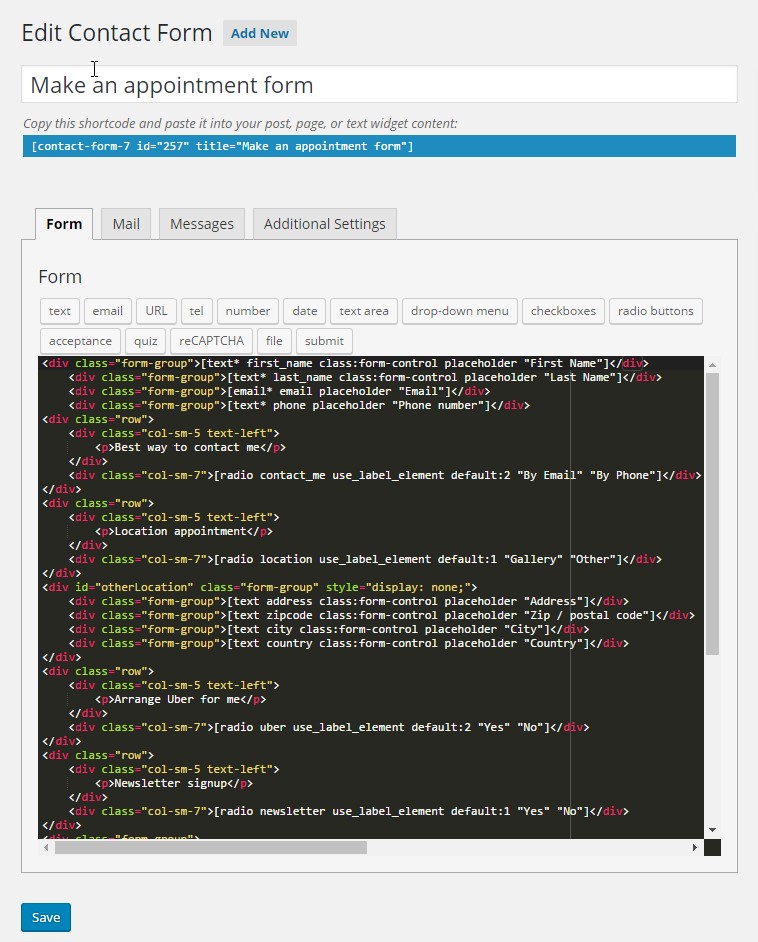Click the horizontal scroll-left arrow
Viewport: 758px width, 942px height.
tap(46, 848)
